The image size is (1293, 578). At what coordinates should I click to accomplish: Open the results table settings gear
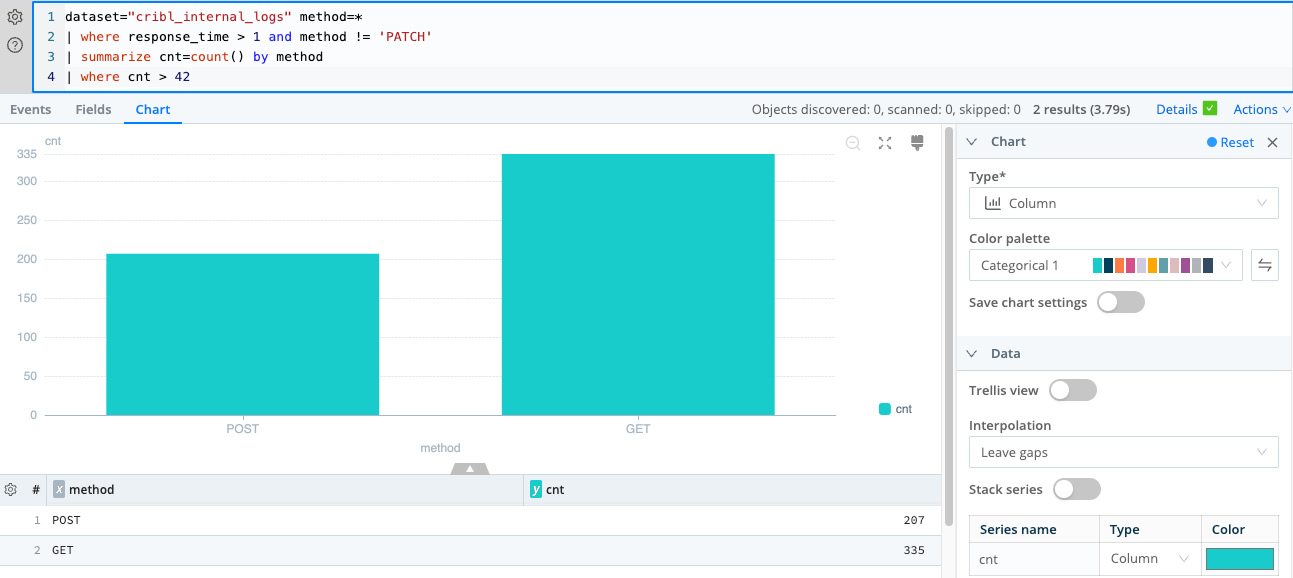11,489
